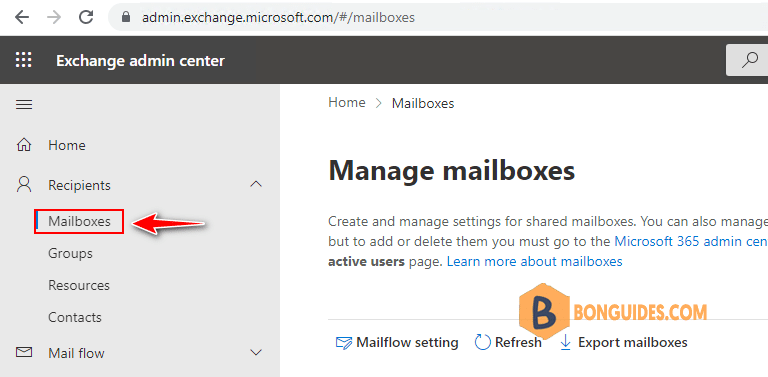Open Learn more about mailboxes link
Image resolution: width=768 pixels, height=377 pixels.
point(534,261)
